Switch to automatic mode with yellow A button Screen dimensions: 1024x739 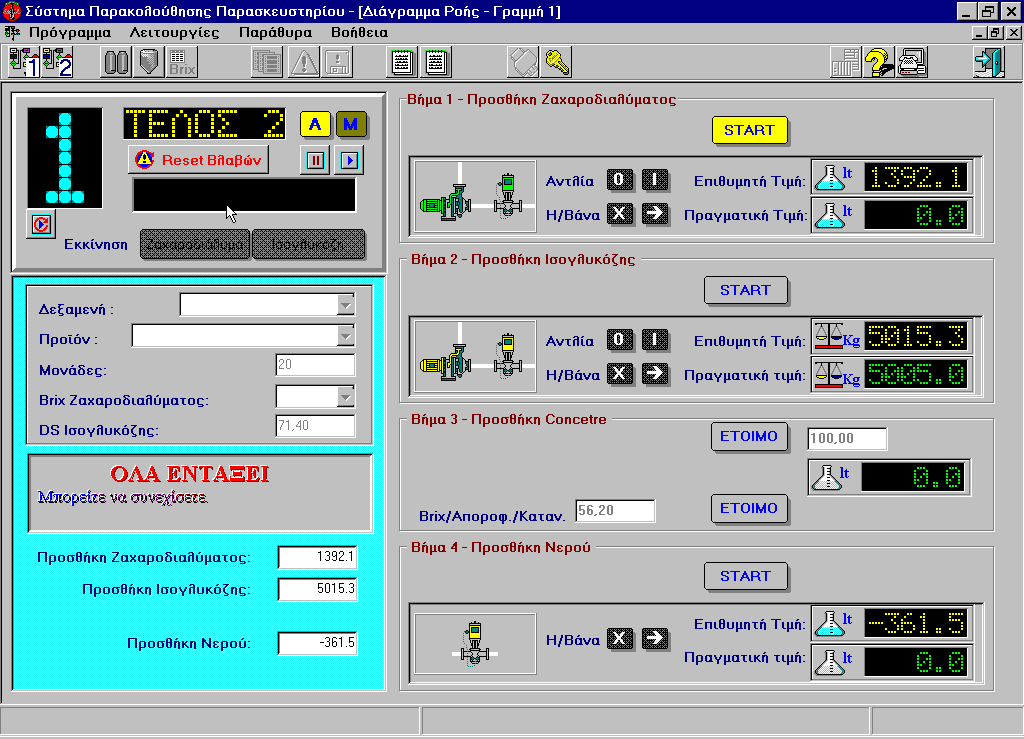(316, 124)
